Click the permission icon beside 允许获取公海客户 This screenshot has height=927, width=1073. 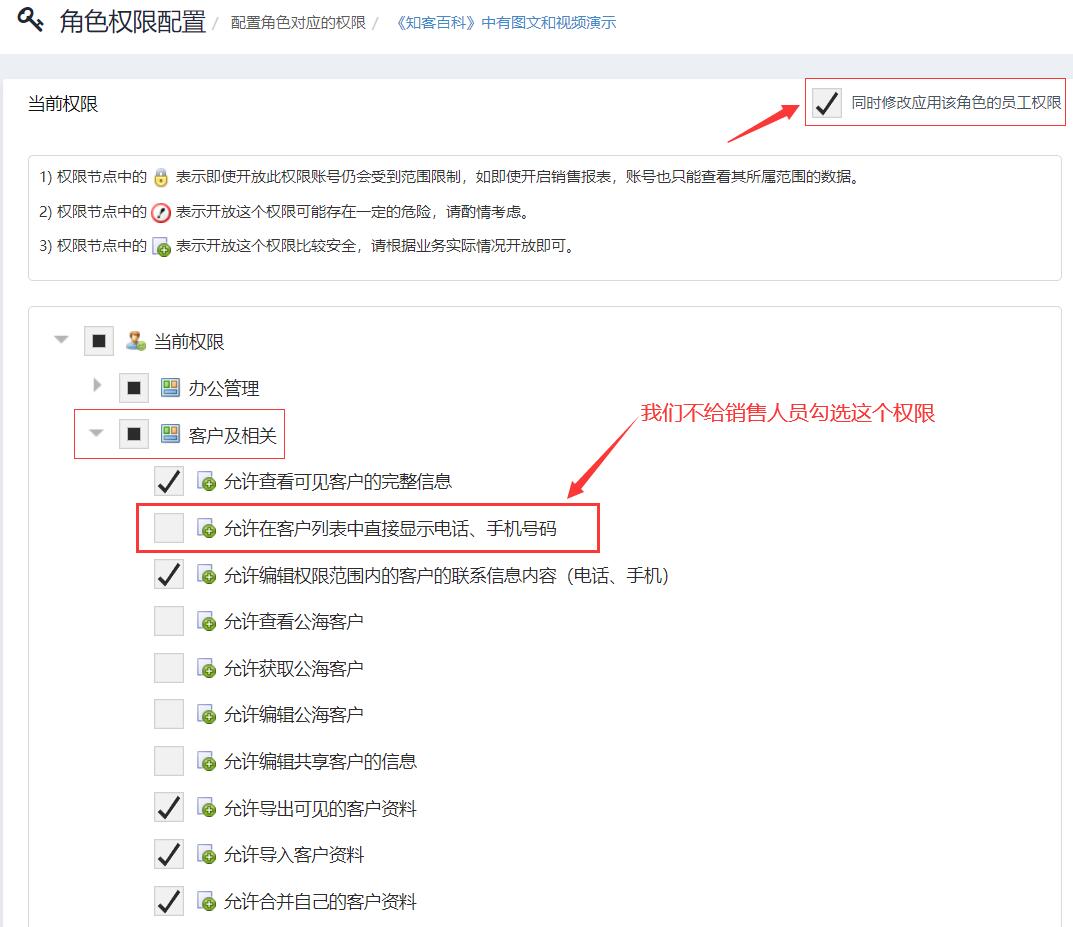pos(206,669)
